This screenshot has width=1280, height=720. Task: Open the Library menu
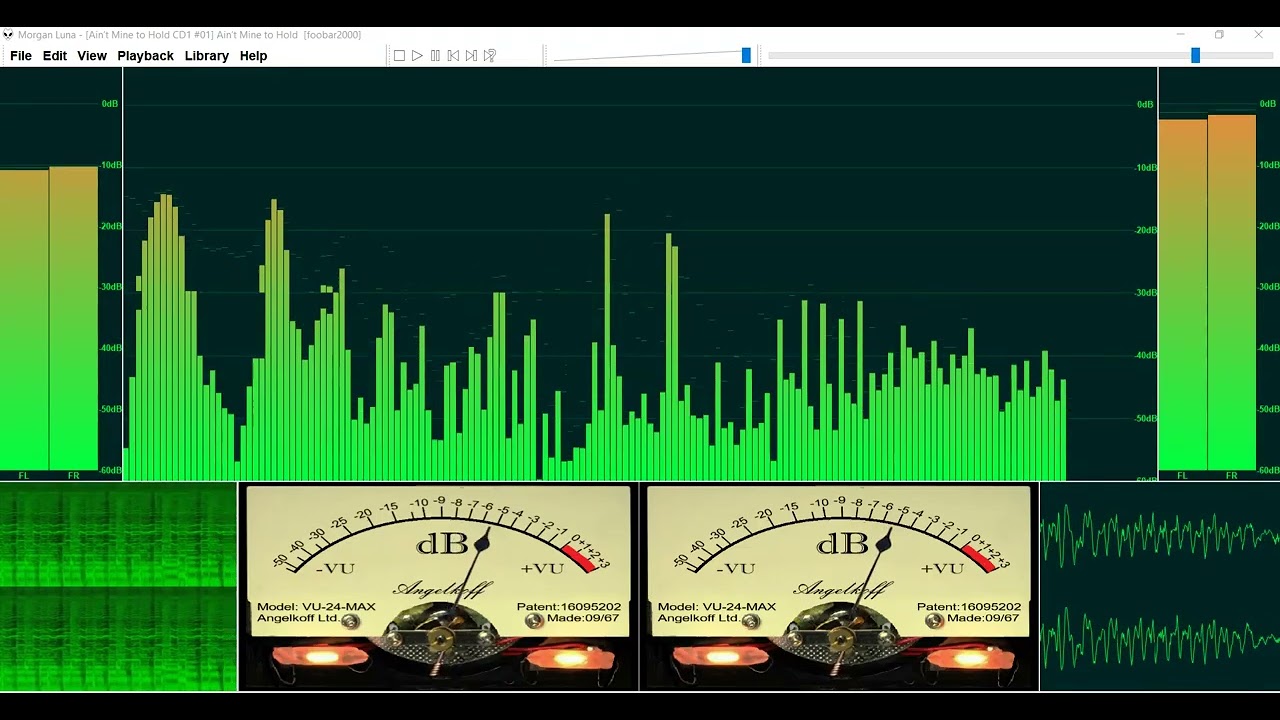click(207, 56)
